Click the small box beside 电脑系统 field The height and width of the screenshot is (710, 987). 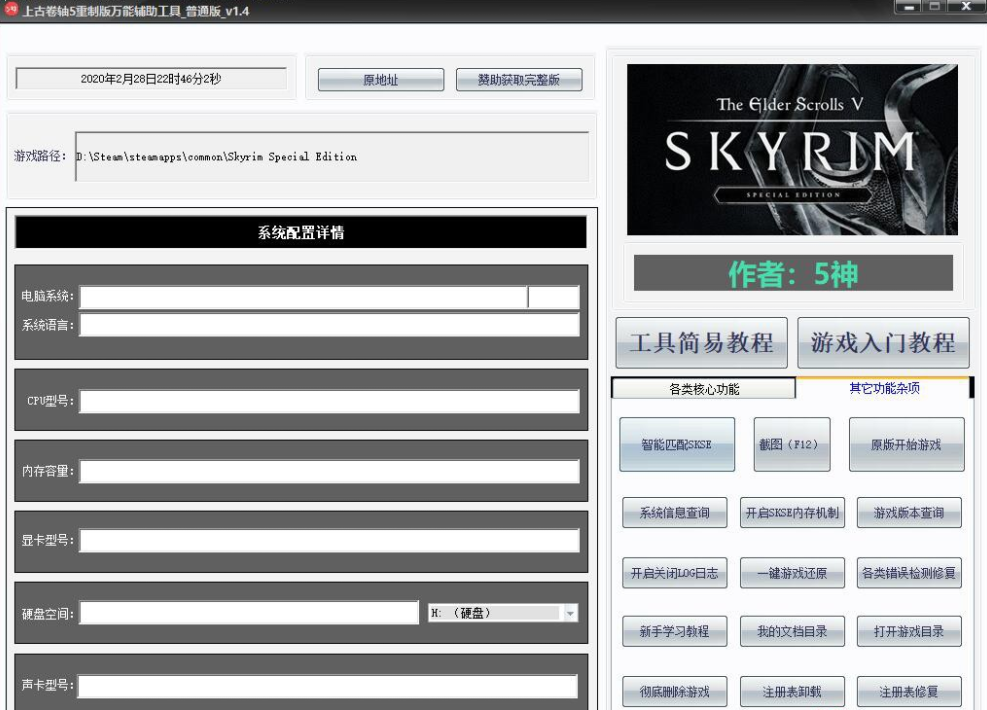(x=553, y=297)
